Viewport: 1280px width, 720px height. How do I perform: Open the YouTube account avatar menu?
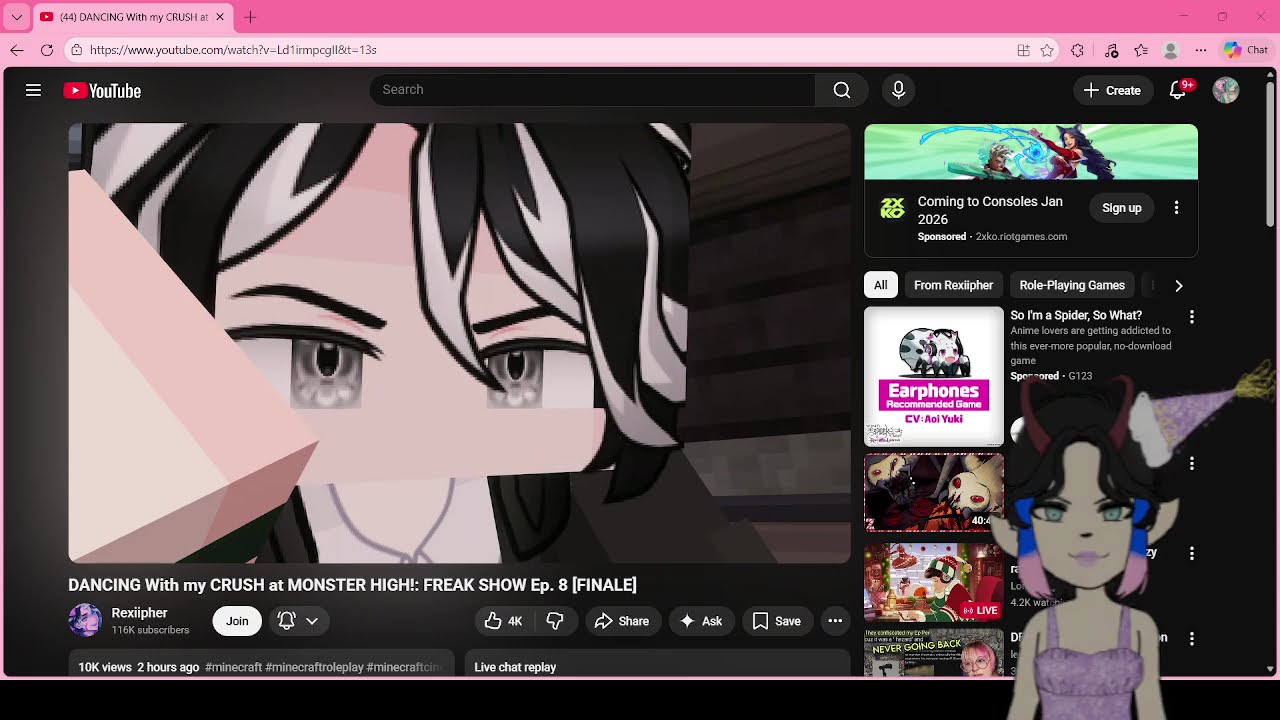click(x=1226, y=90)
